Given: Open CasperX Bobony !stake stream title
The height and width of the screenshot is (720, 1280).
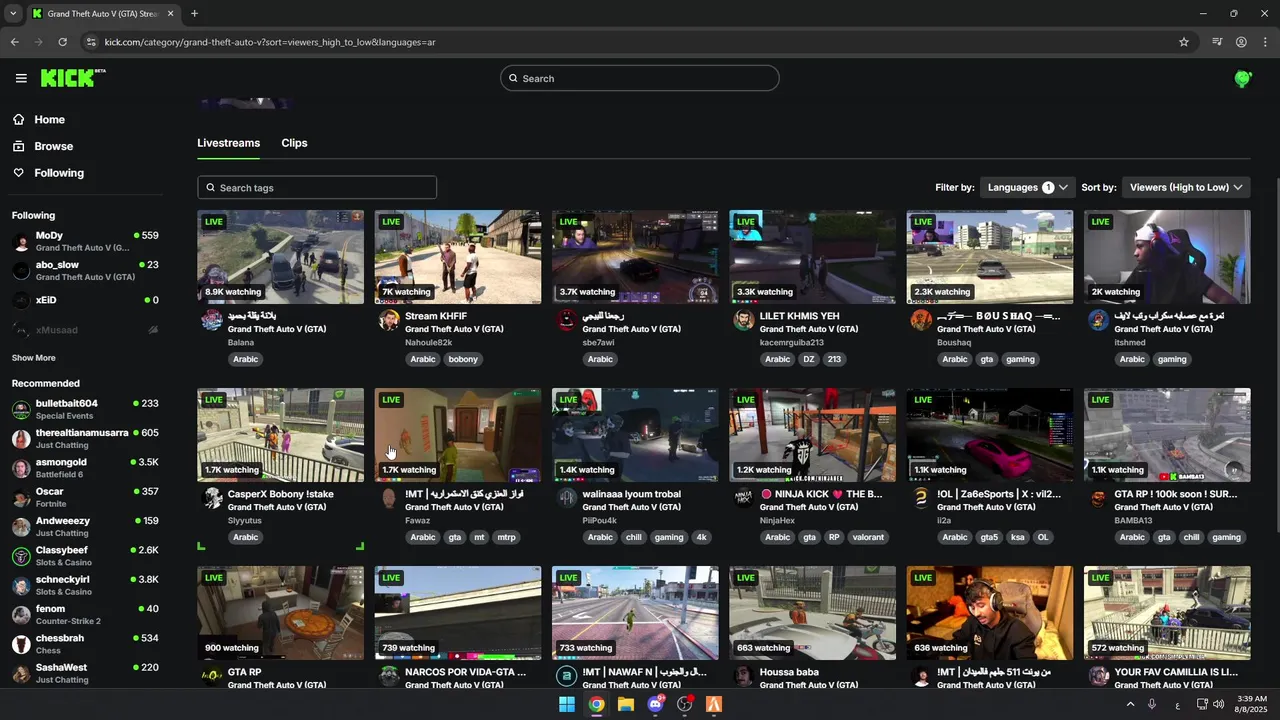Looking at the screenshot, I should pyautogui.click(x=281, y=494).
